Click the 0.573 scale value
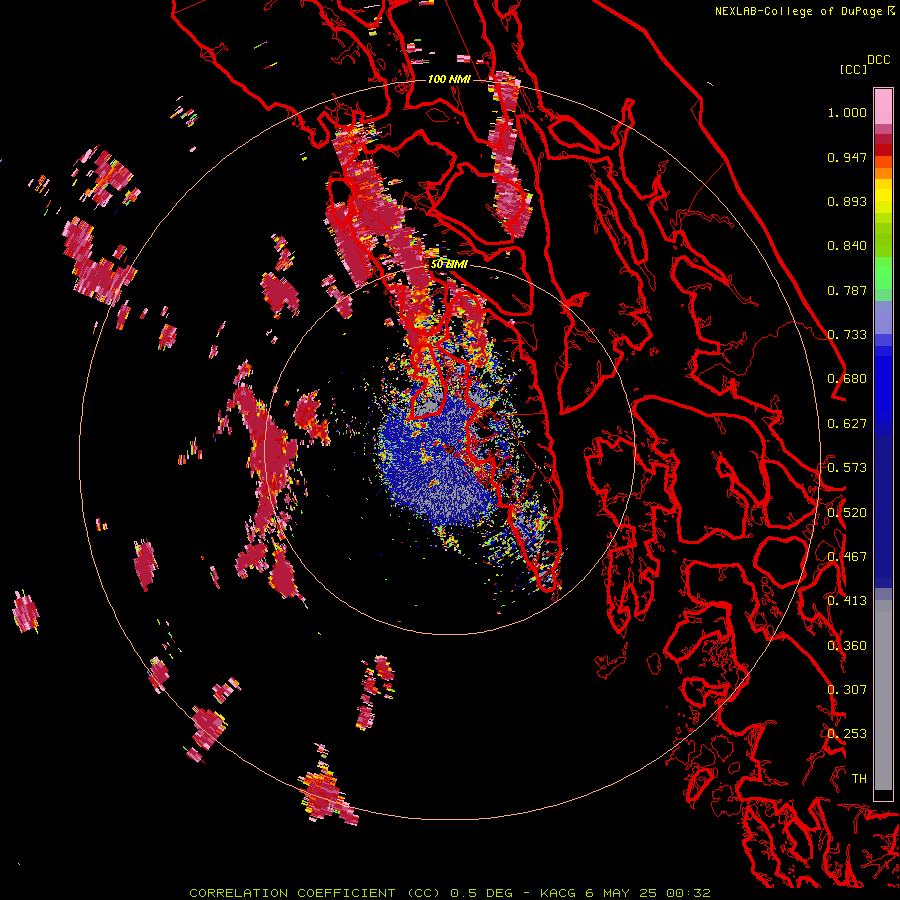The width and height of the screenshot is (900, 900). click(x=847, y=468)
